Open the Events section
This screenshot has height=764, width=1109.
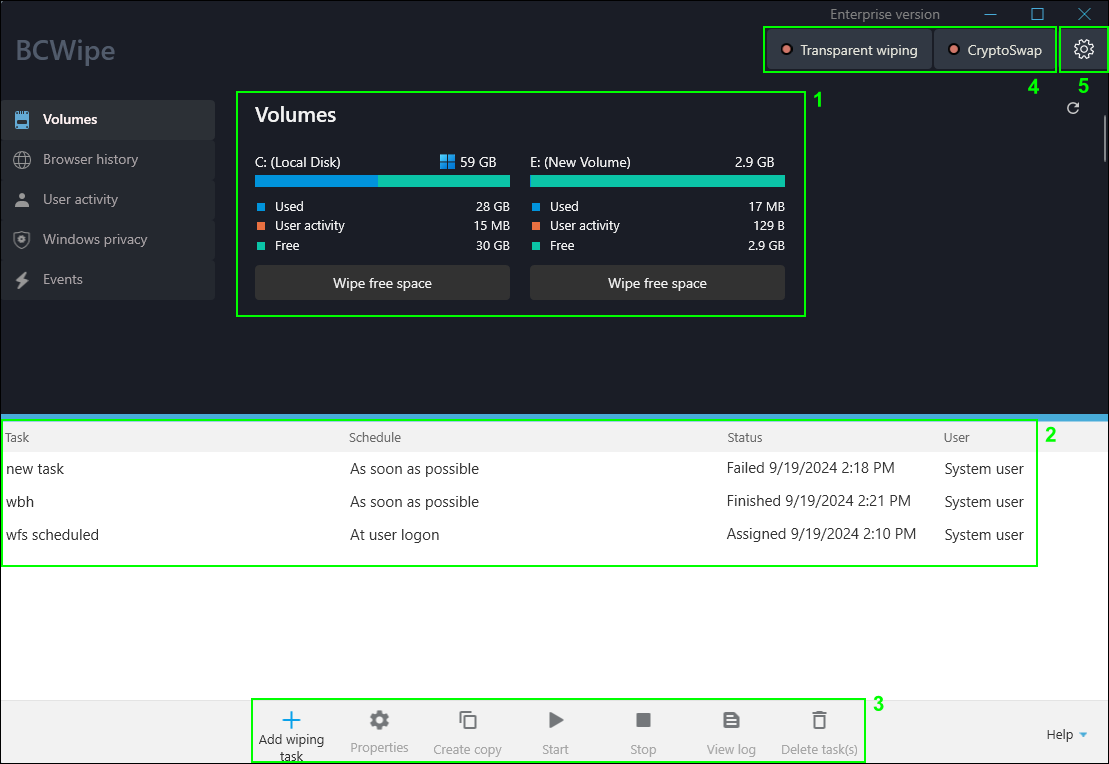[x=108, y=280]
